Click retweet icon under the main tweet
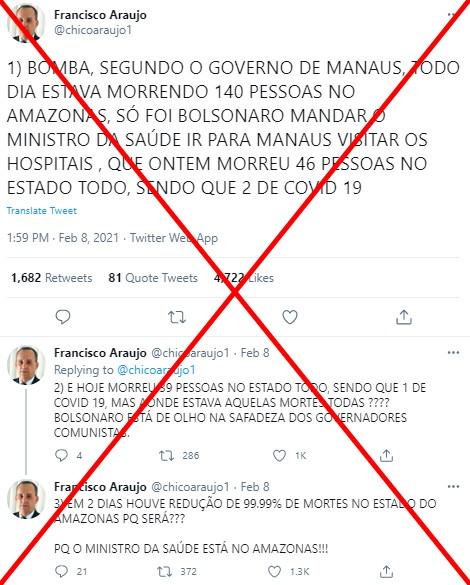Viewport: 470px width, 585px height. pos(176,317)
